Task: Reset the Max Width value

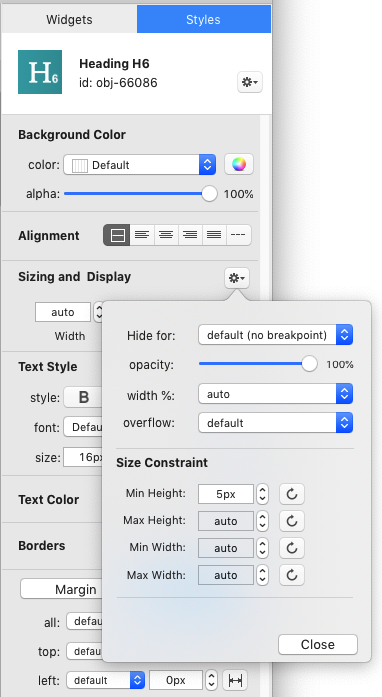Action: point(292,575)
